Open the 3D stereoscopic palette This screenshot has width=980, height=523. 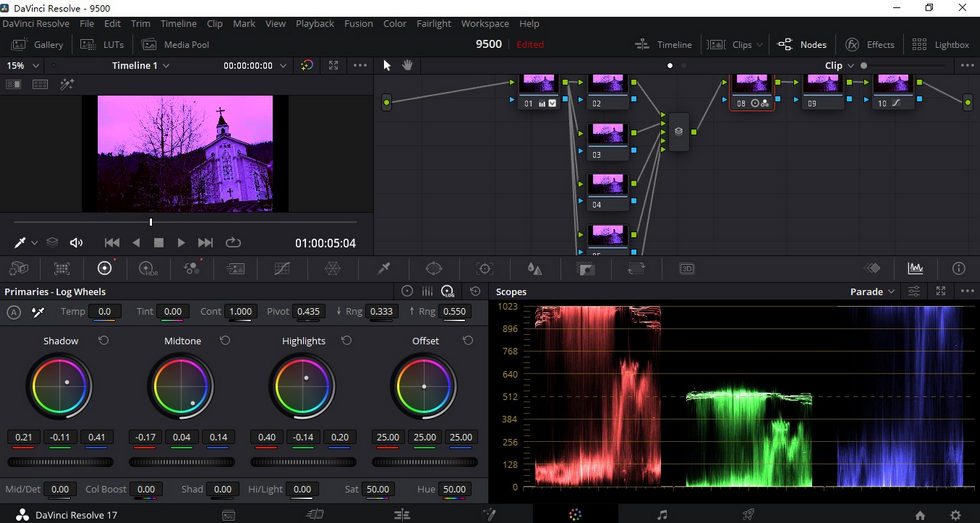coord(686,269)
